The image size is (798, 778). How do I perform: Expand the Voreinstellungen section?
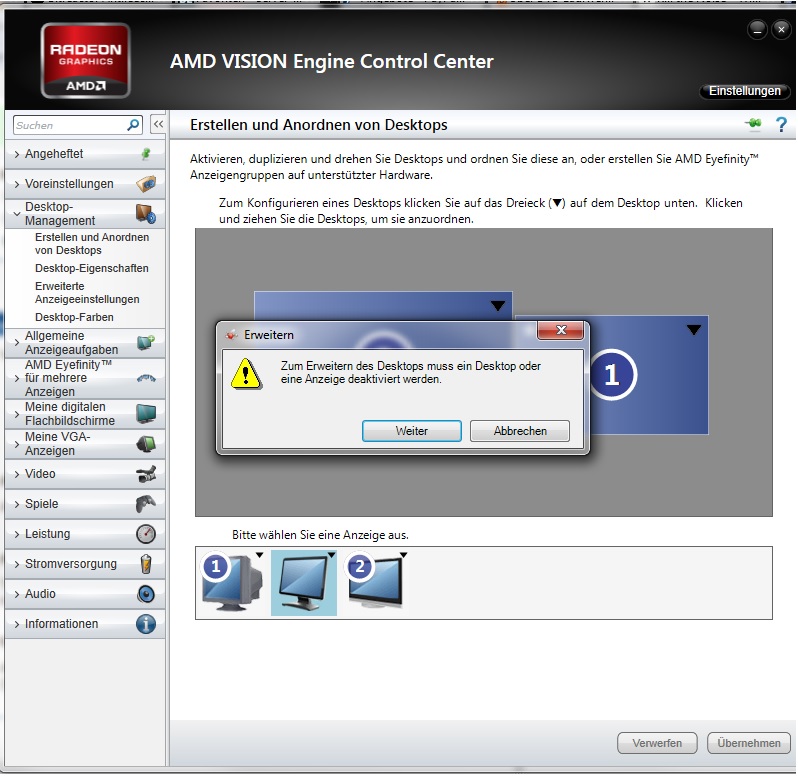pos(17,184)
